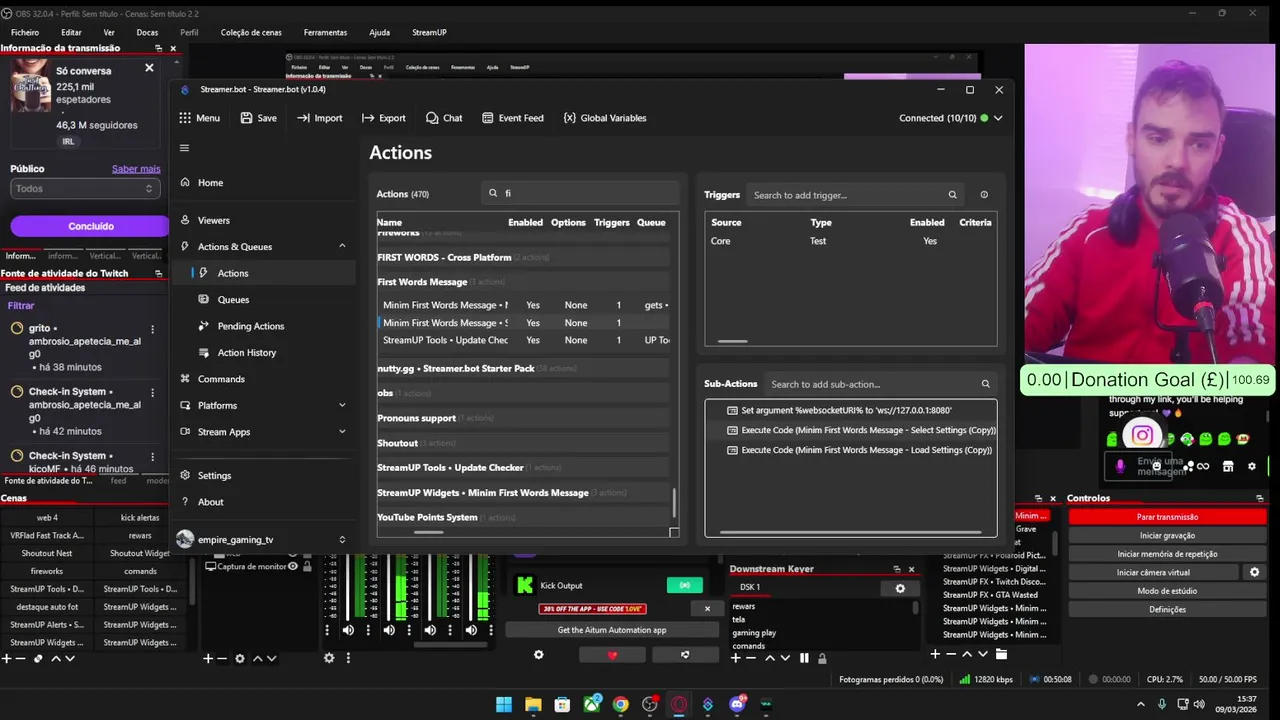The width and height of the screenshot is (1280, 720).
Task: Open Action History in the sidebar
Action: coord(246,352)
